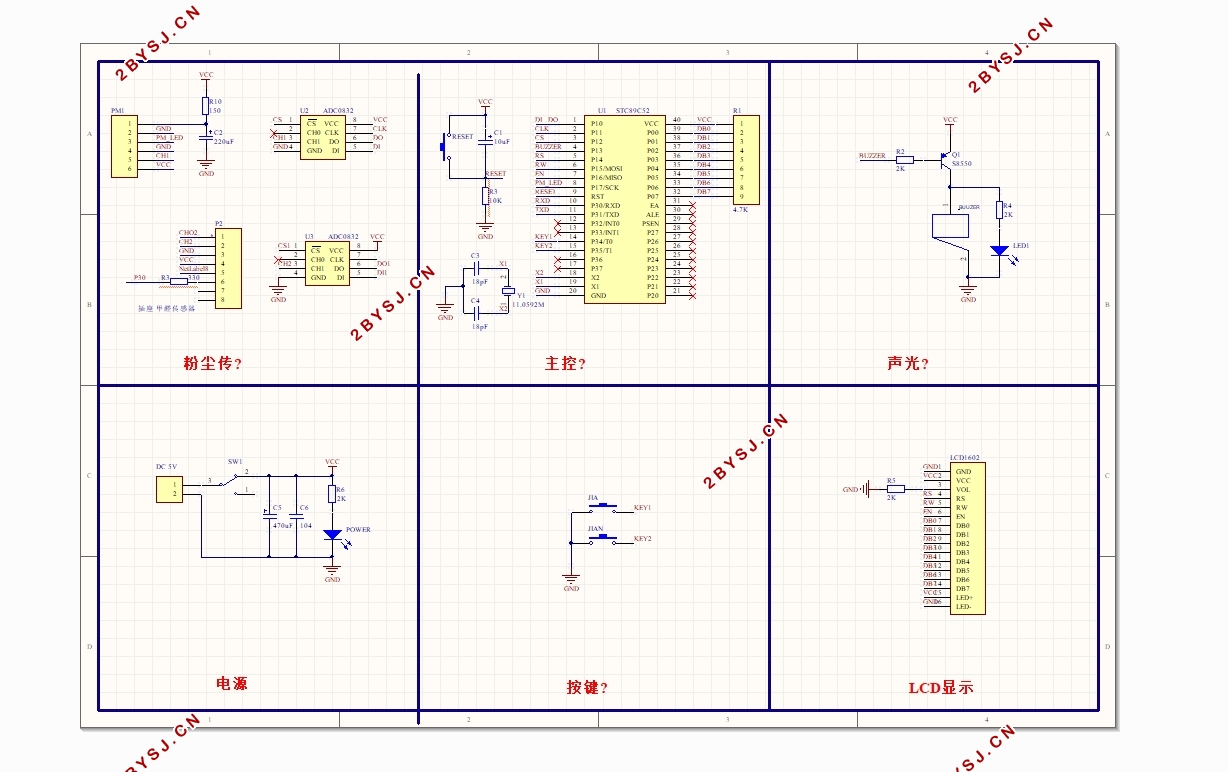Select the LED1 diode symbol
Screen dimensions: 1228x772
[998, 251]
